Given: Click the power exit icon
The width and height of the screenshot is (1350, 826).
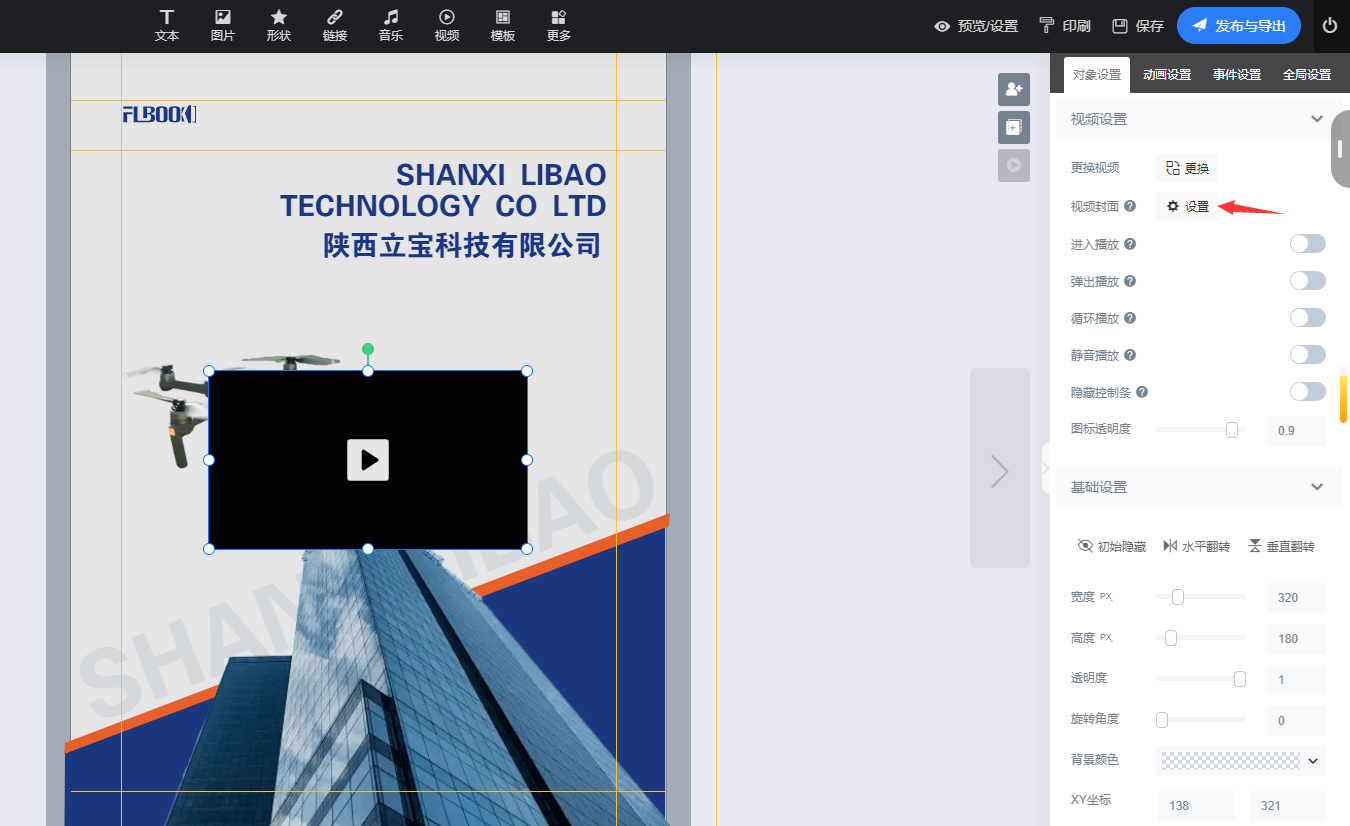Looking at the screenshot, I should [x=1329, y=26].
